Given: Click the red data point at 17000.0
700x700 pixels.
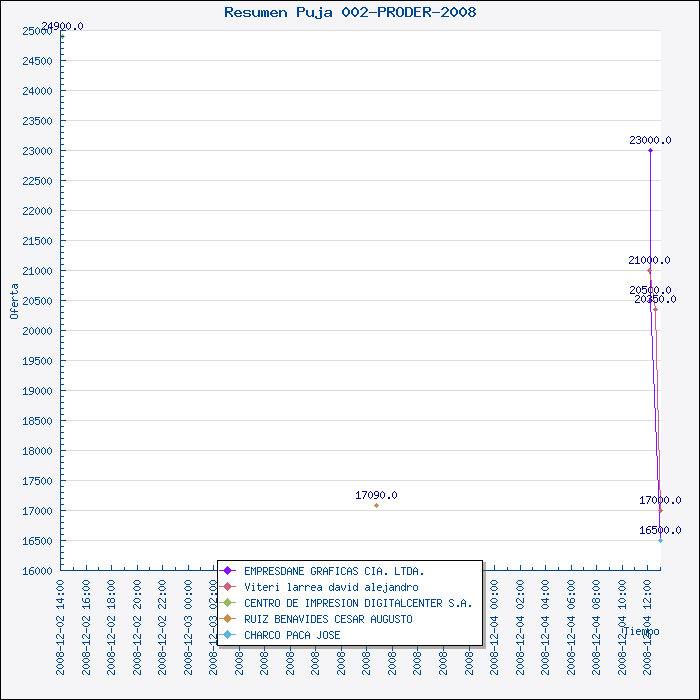Looking at the screenshot, I should coord(660,510).
